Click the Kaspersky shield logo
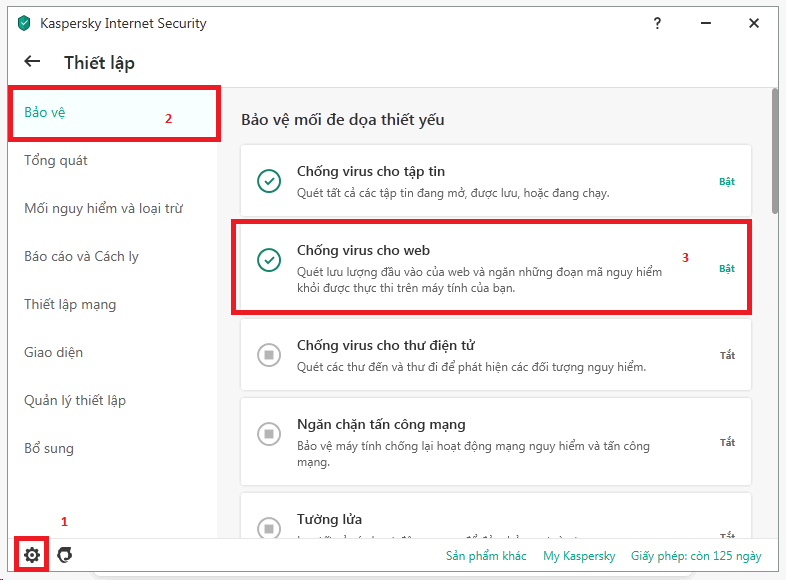This screenshot has width=786, height=580. (x=24, y=23)
